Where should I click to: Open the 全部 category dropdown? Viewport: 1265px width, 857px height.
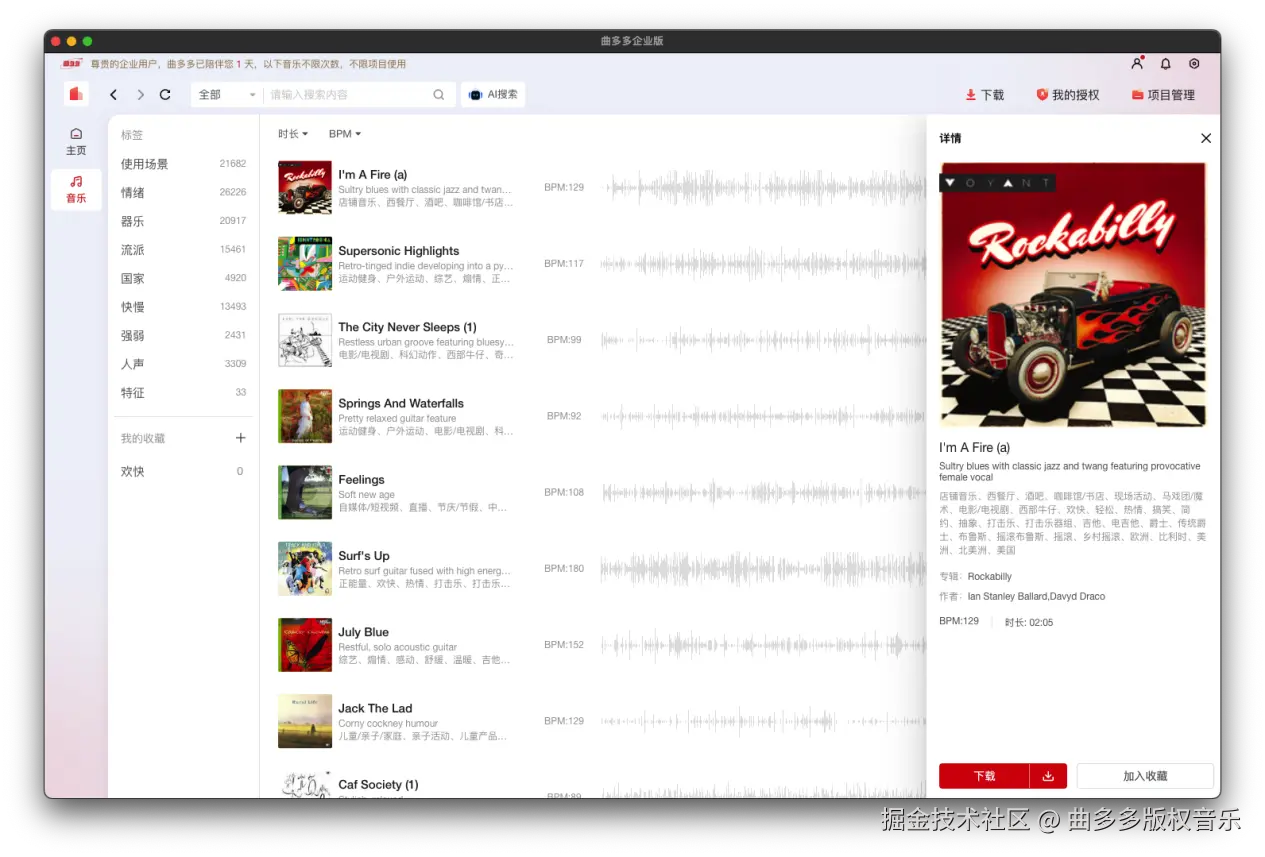click(226, 95)
